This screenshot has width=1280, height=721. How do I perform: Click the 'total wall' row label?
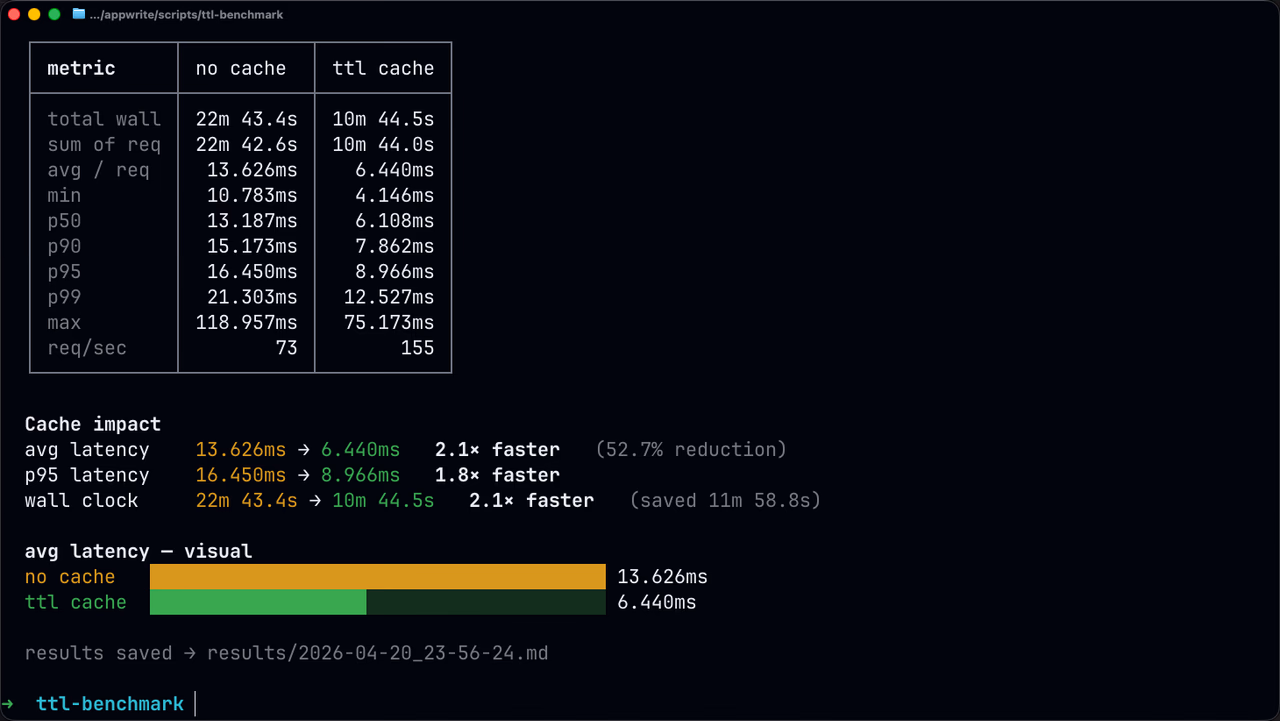tap(104, 119)
